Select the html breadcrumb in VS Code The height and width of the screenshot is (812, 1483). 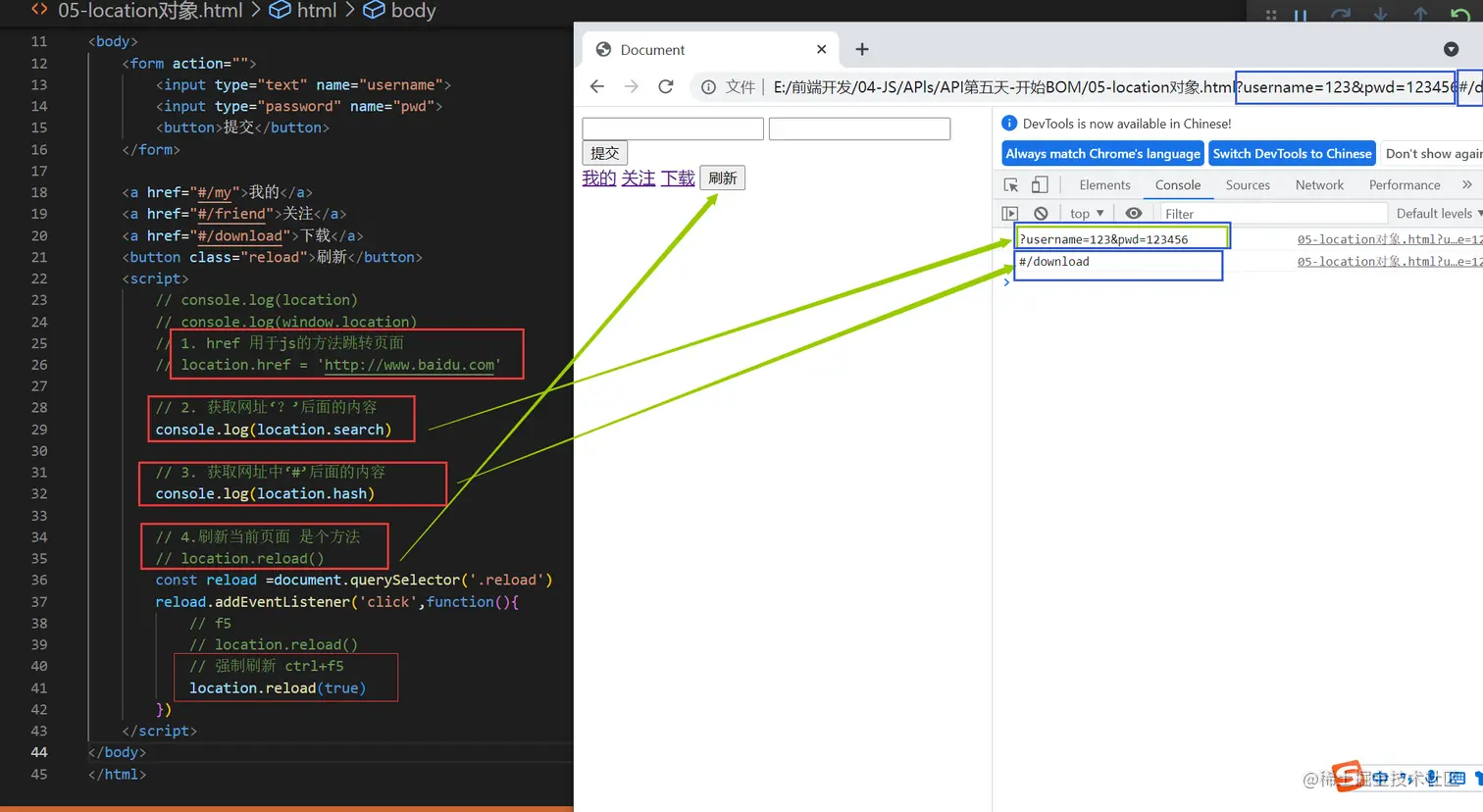click(x=317, y=11)
